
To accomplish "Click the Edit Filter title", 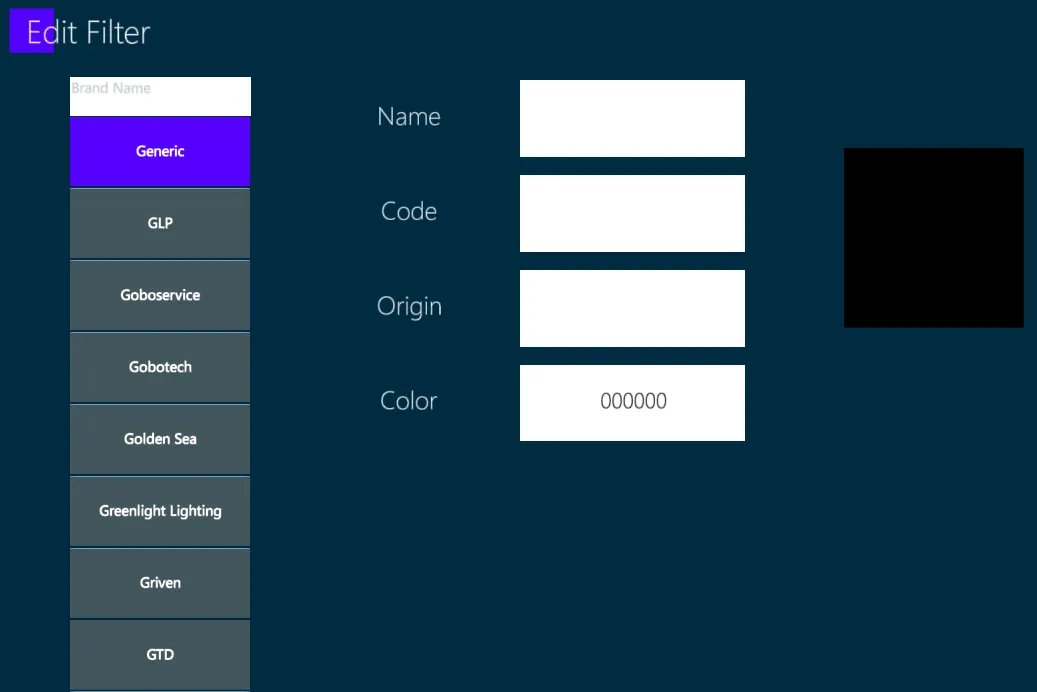I will tap(89, 32).
